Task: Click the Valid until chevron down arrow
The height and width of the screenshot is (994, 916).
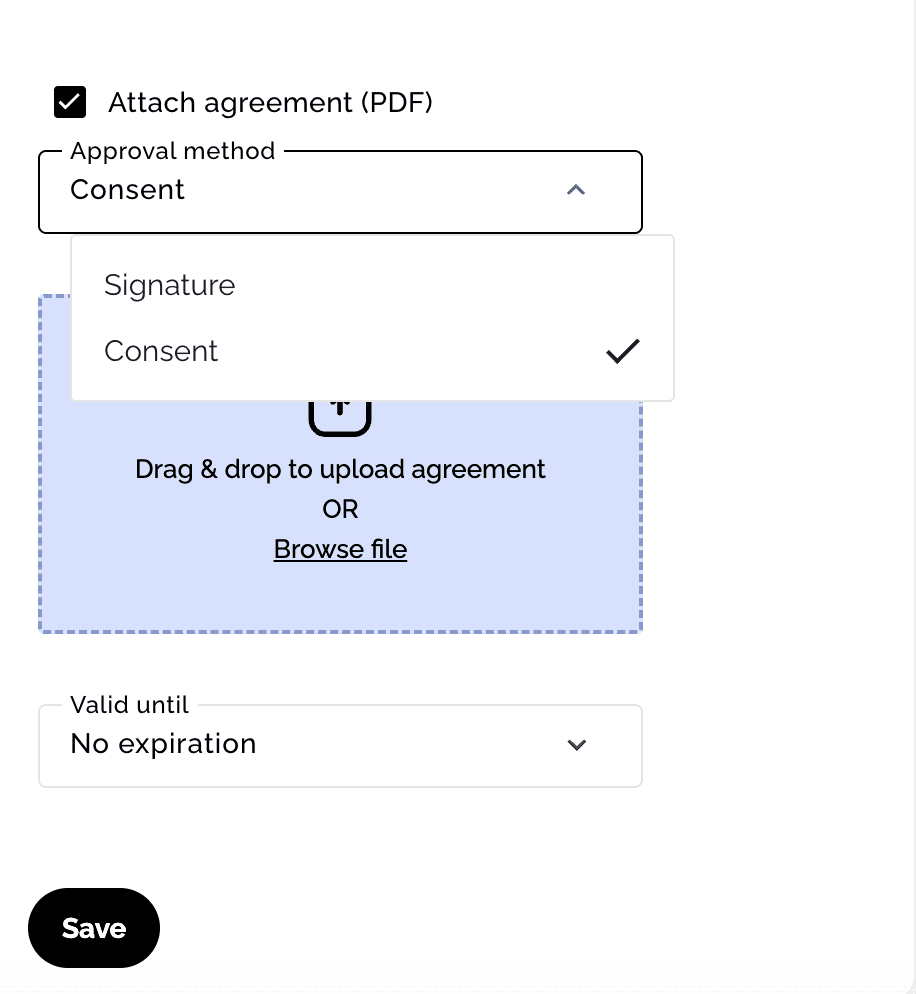Action: 576,745
